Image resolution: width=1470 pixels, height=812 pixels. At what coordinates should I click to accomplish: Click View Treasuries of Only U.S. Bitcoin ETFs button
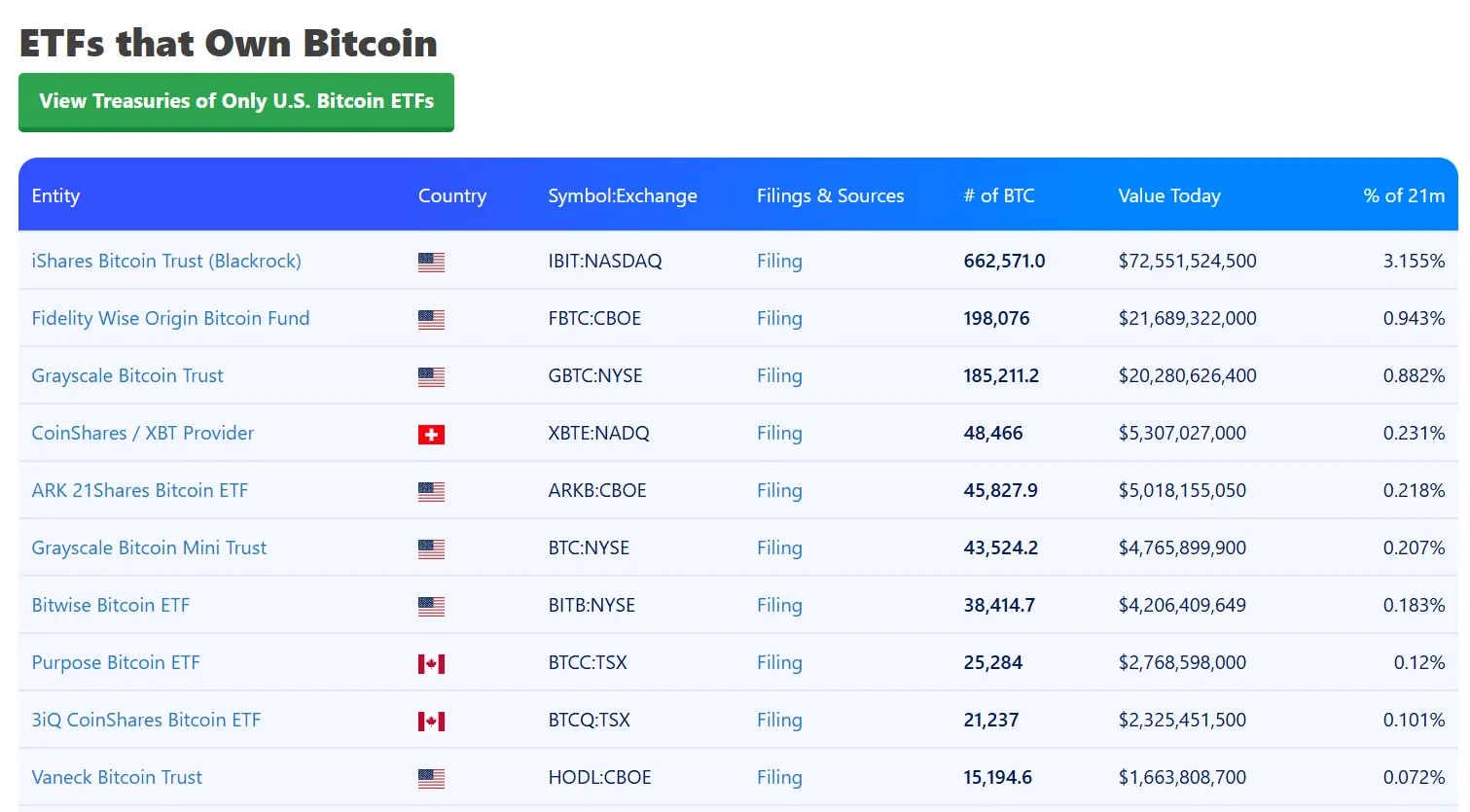(236, 101)
